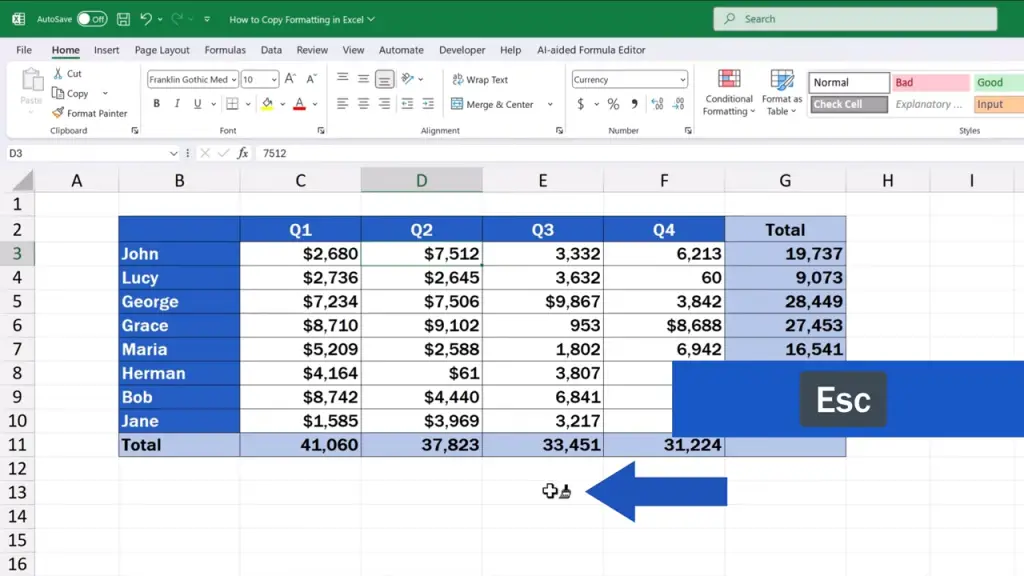Image resolution: width=1024 pixels, height=576 pixels.
Task: Click the Insert Function fx icon
Action: [243, 153]
